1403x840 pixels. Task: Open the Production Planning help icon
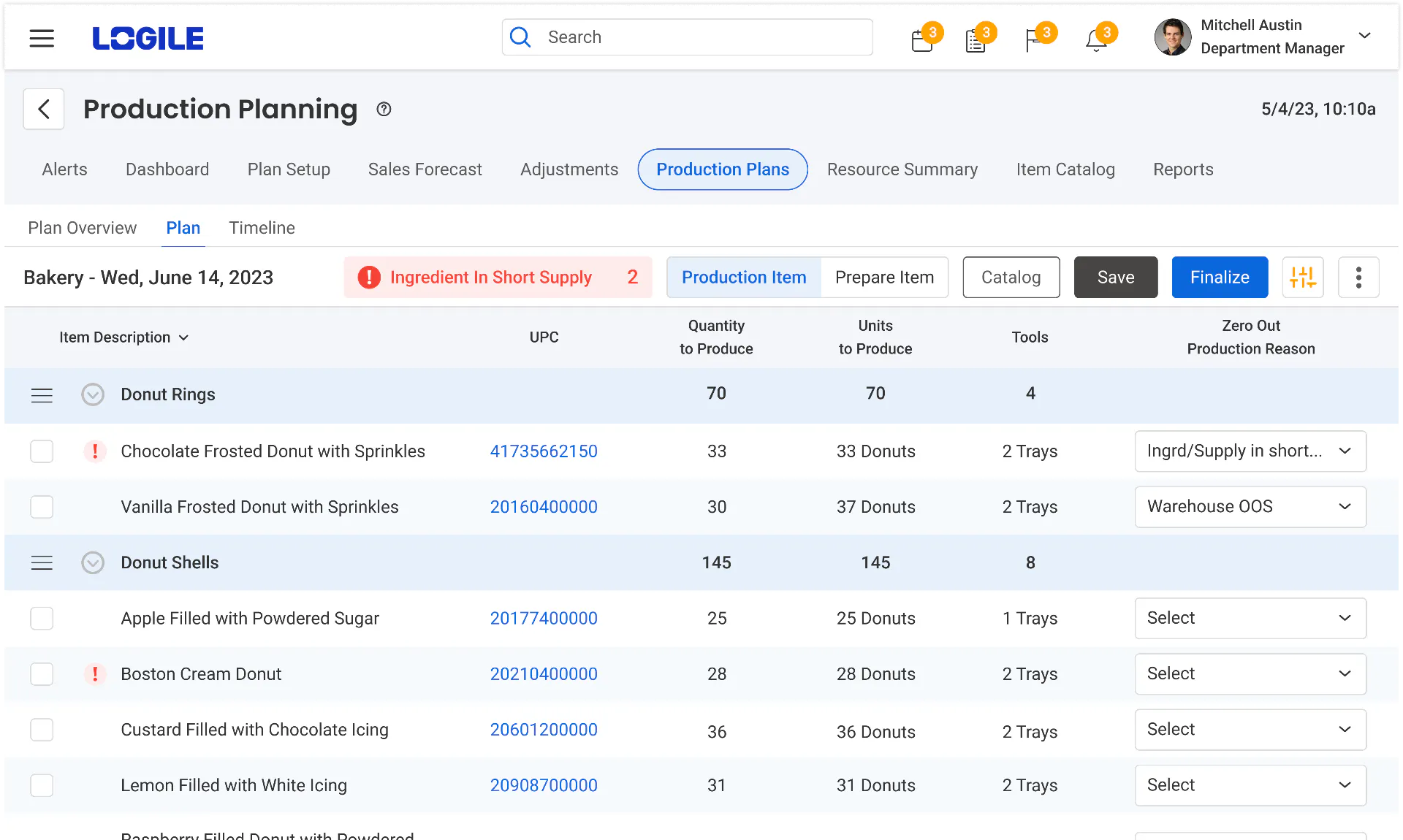coord(384,109)
